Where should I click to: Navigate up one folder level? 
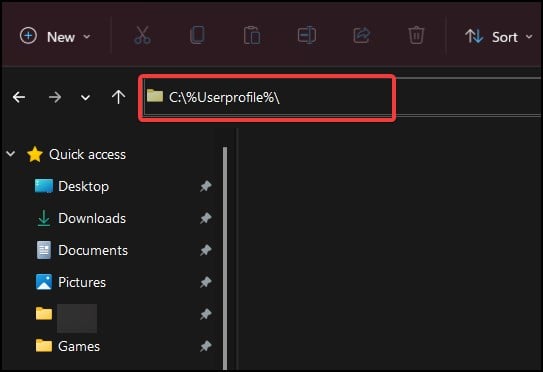click(118, 97)
